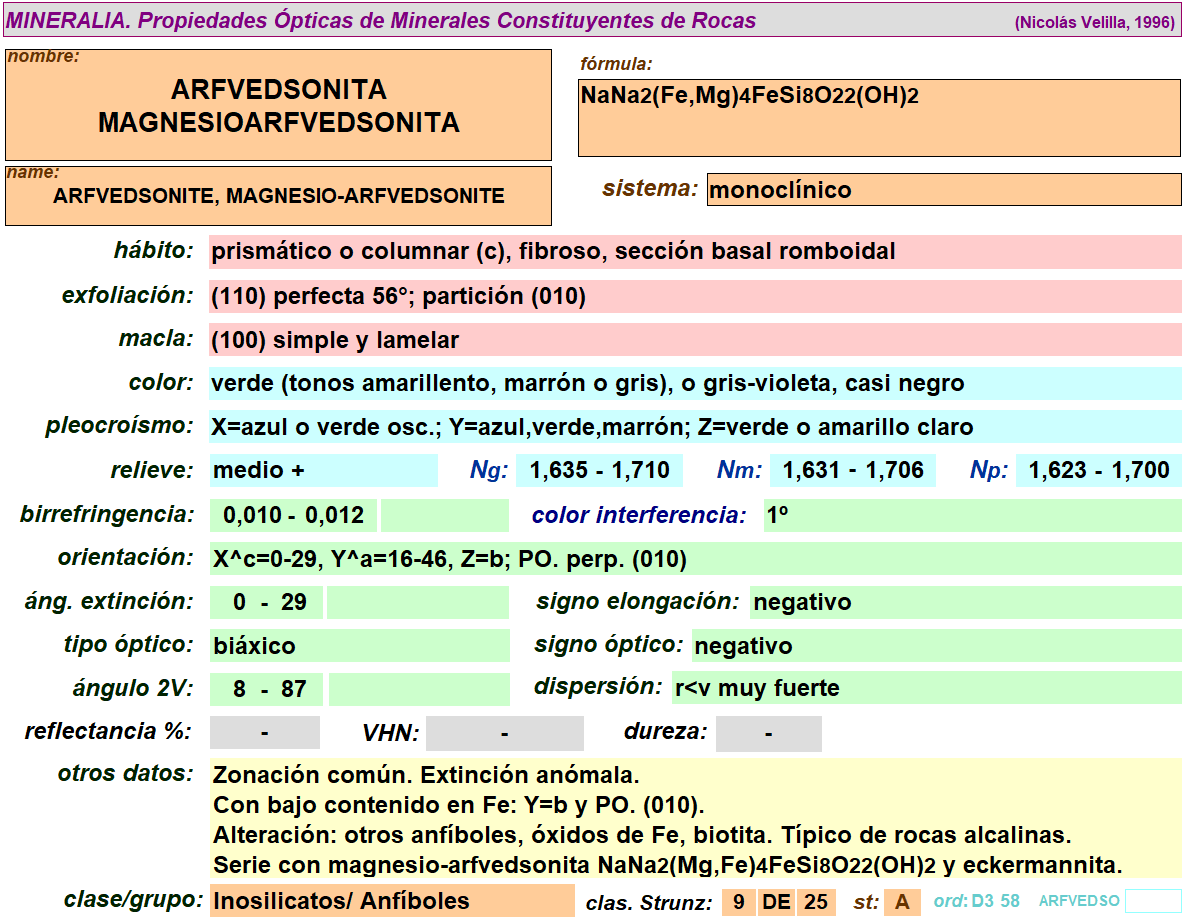
Task: Select the dureza field
Action: pyautogui.click(x=768, y=734)
